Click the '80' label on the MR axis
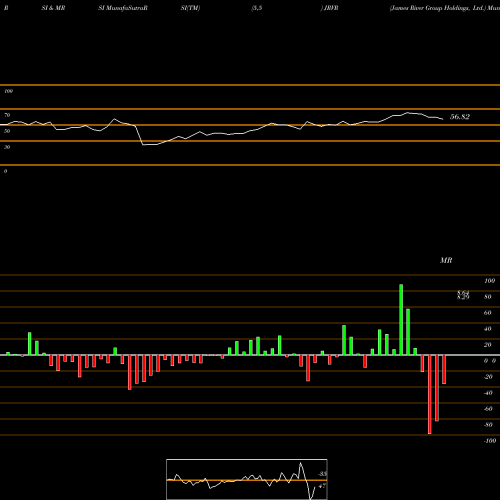The height and width of the screenshot is (500, 500). pyautogui.click(x=488, y=297)
